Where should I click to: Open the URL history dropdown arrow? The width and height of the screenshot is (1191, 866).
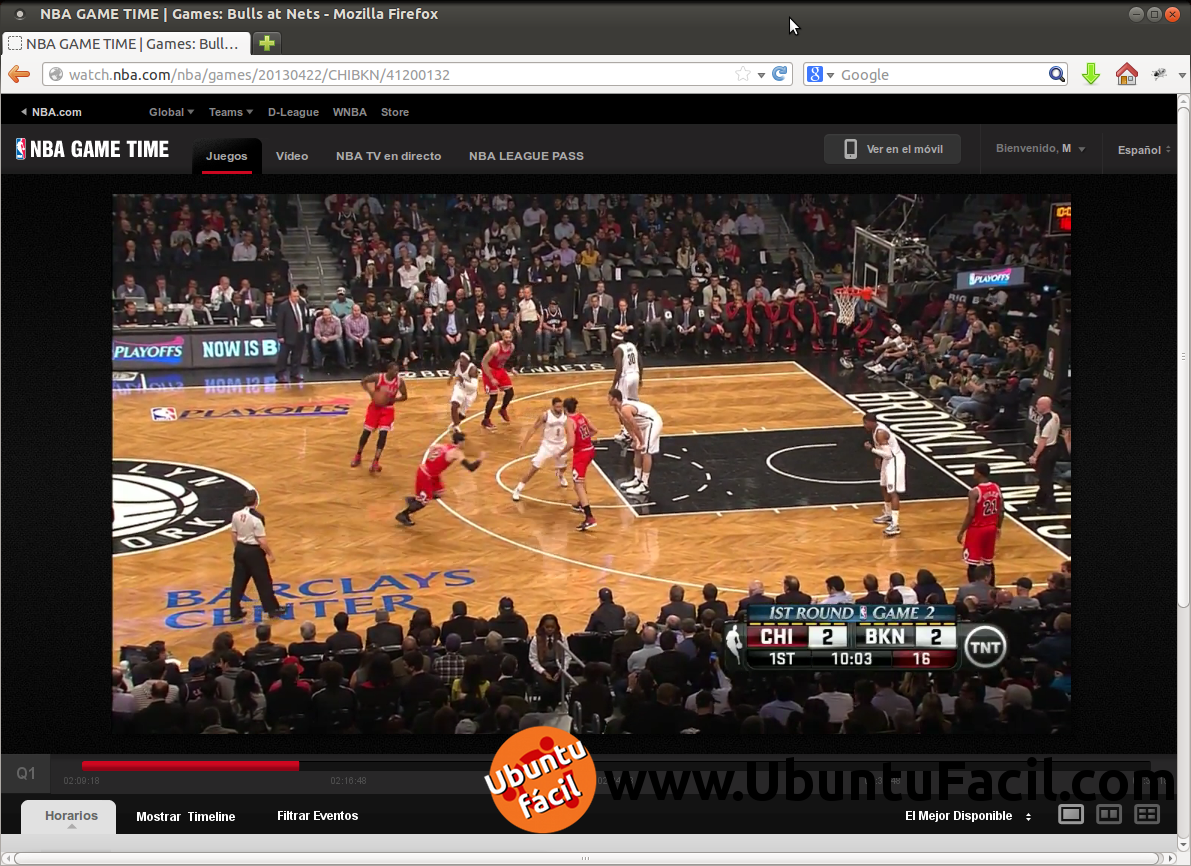tap(761, 74)
